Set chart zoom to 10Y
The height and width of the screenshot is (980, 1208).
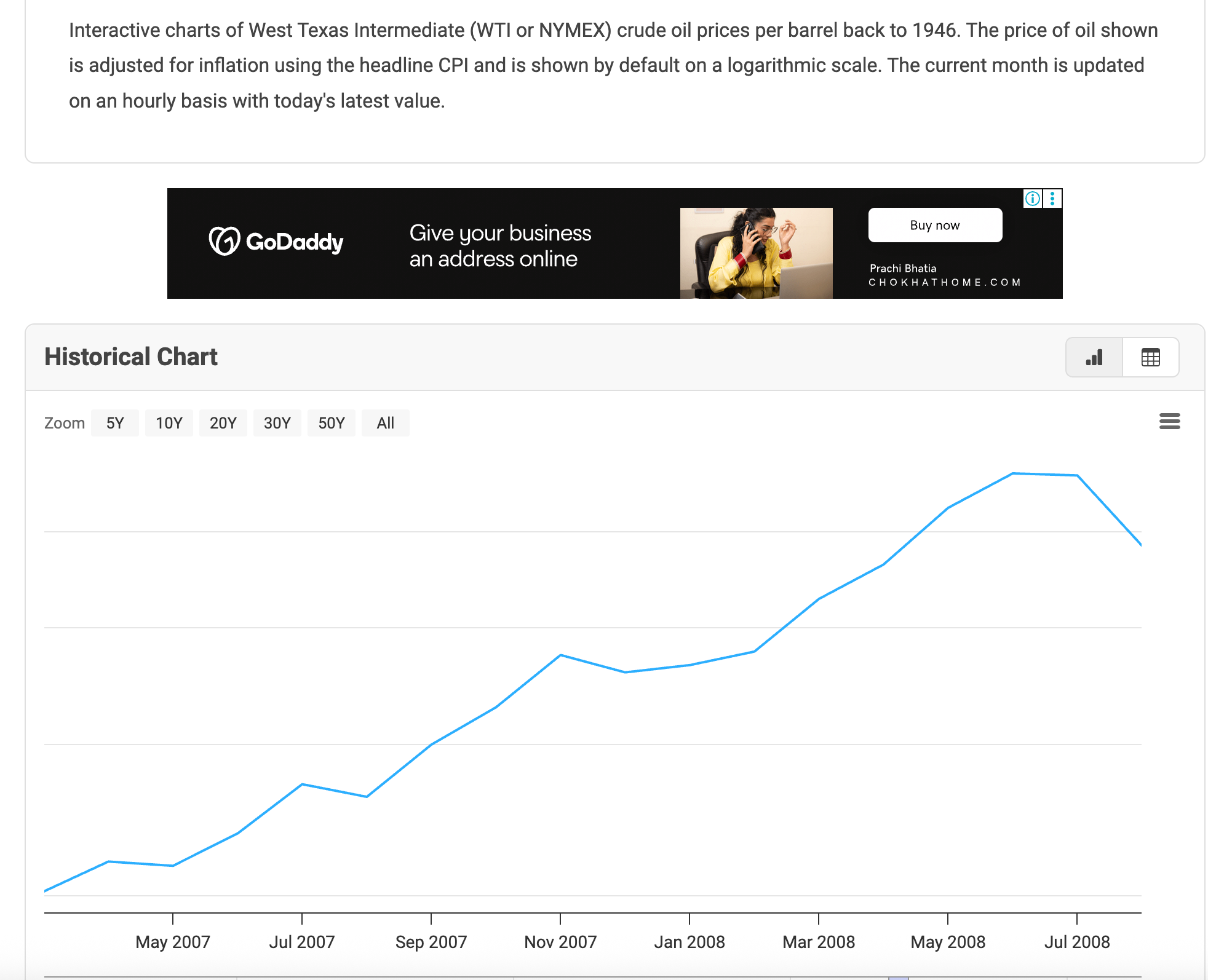pos(169,423)
